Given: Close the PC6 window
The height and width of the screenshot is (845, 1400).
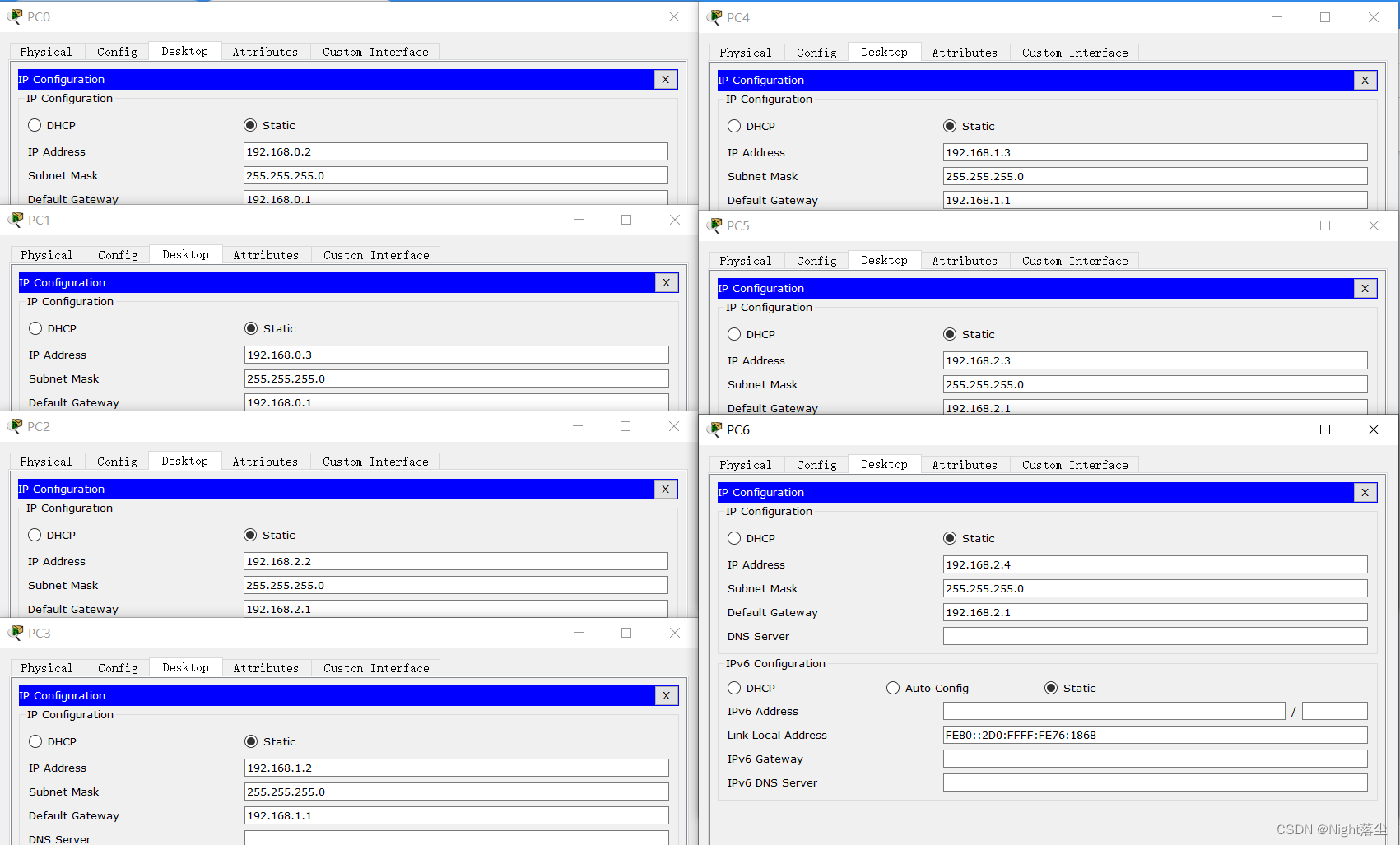Looking at the screenshot, I should click(x=1374, y=429).
